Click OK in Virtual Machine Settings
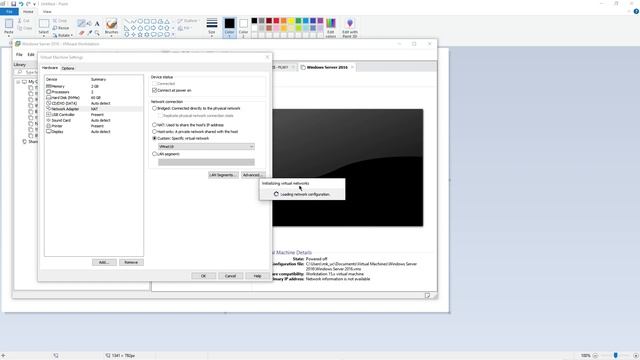 203,276
